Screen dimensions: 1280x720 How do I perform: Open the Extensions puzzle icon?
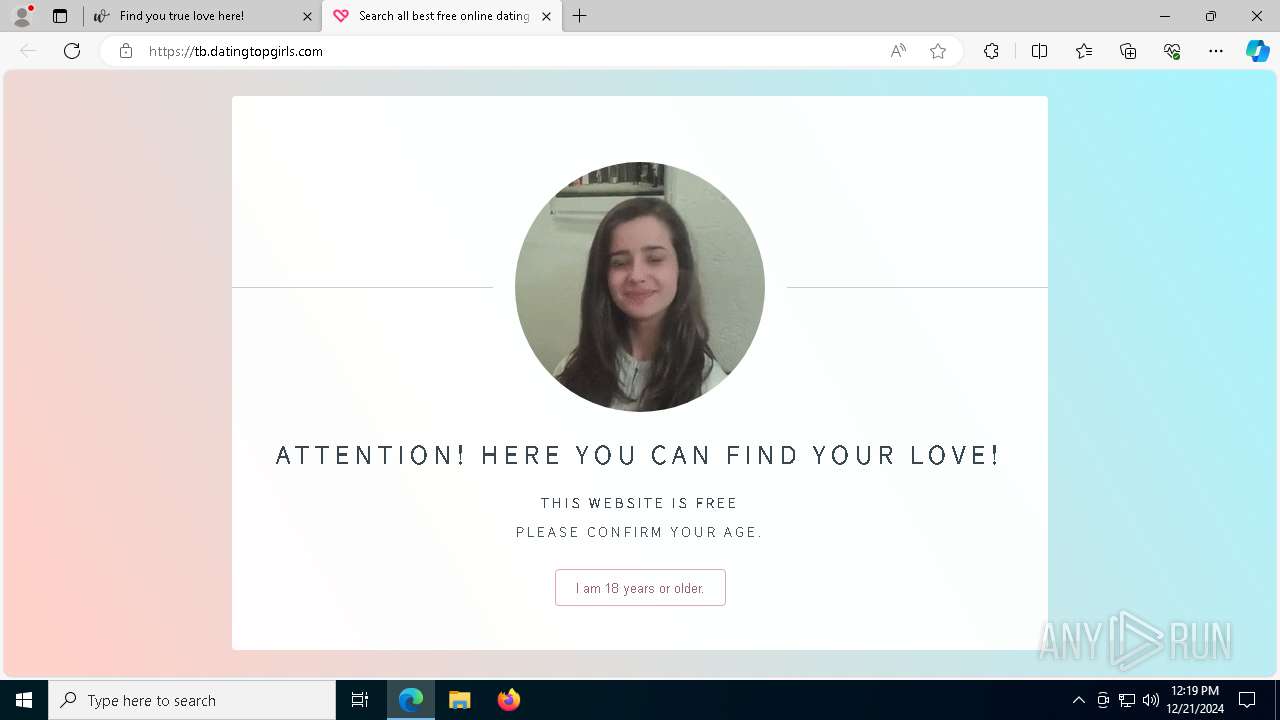pos(991,51)
